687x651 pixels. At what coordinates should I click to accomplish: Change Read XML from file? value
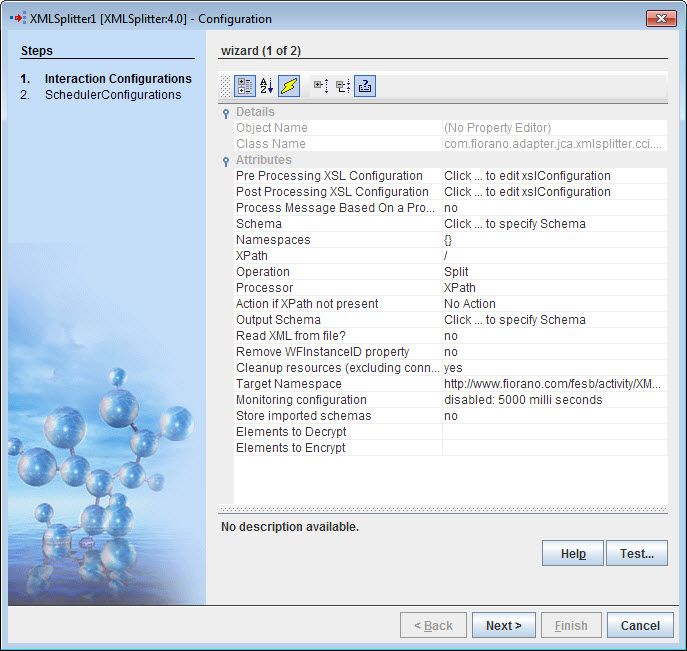click(x=554, y=336)
